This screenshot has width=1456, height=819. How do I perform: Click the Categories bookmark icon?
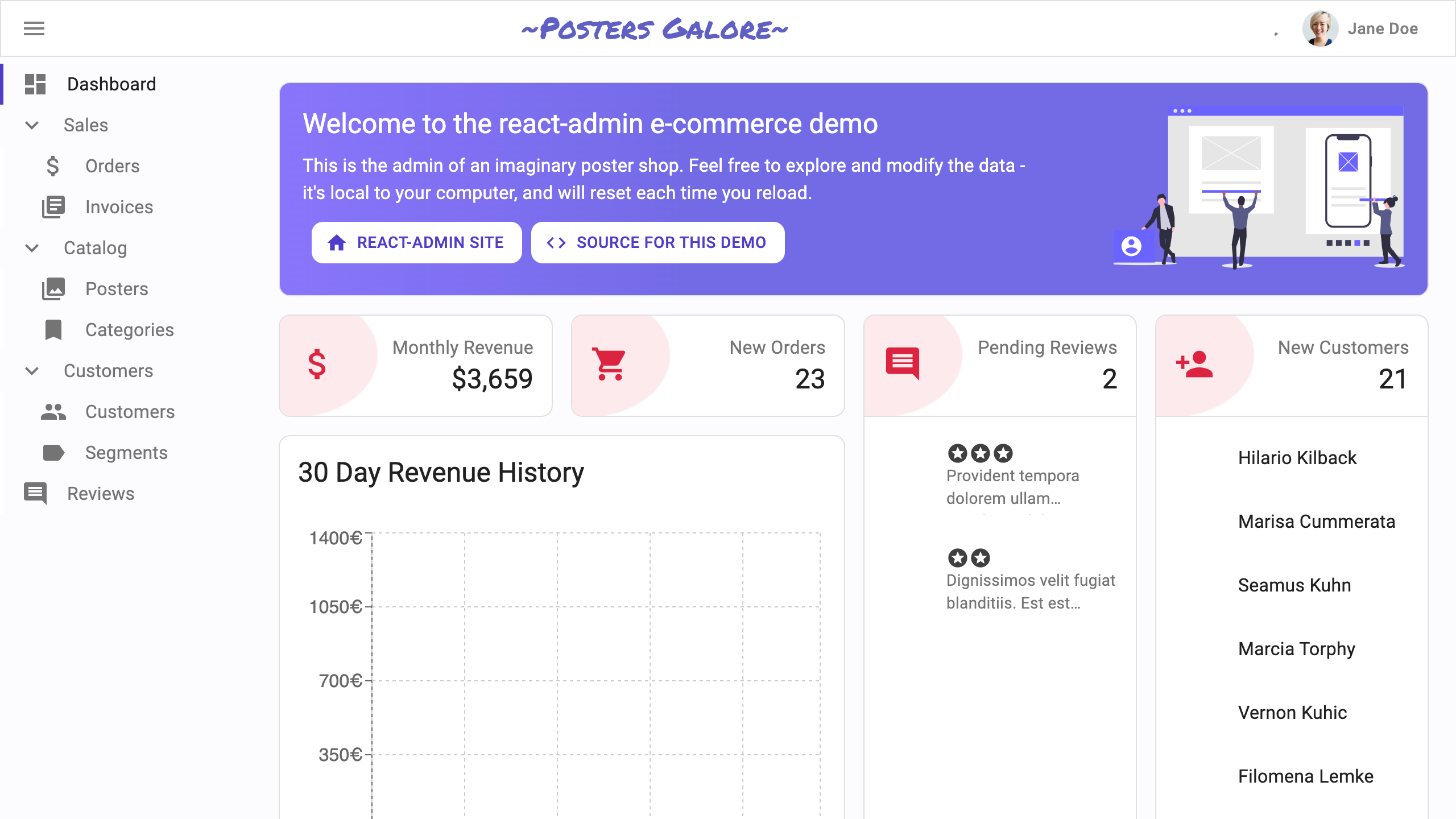pyautogui.click(x=53, y=330)
